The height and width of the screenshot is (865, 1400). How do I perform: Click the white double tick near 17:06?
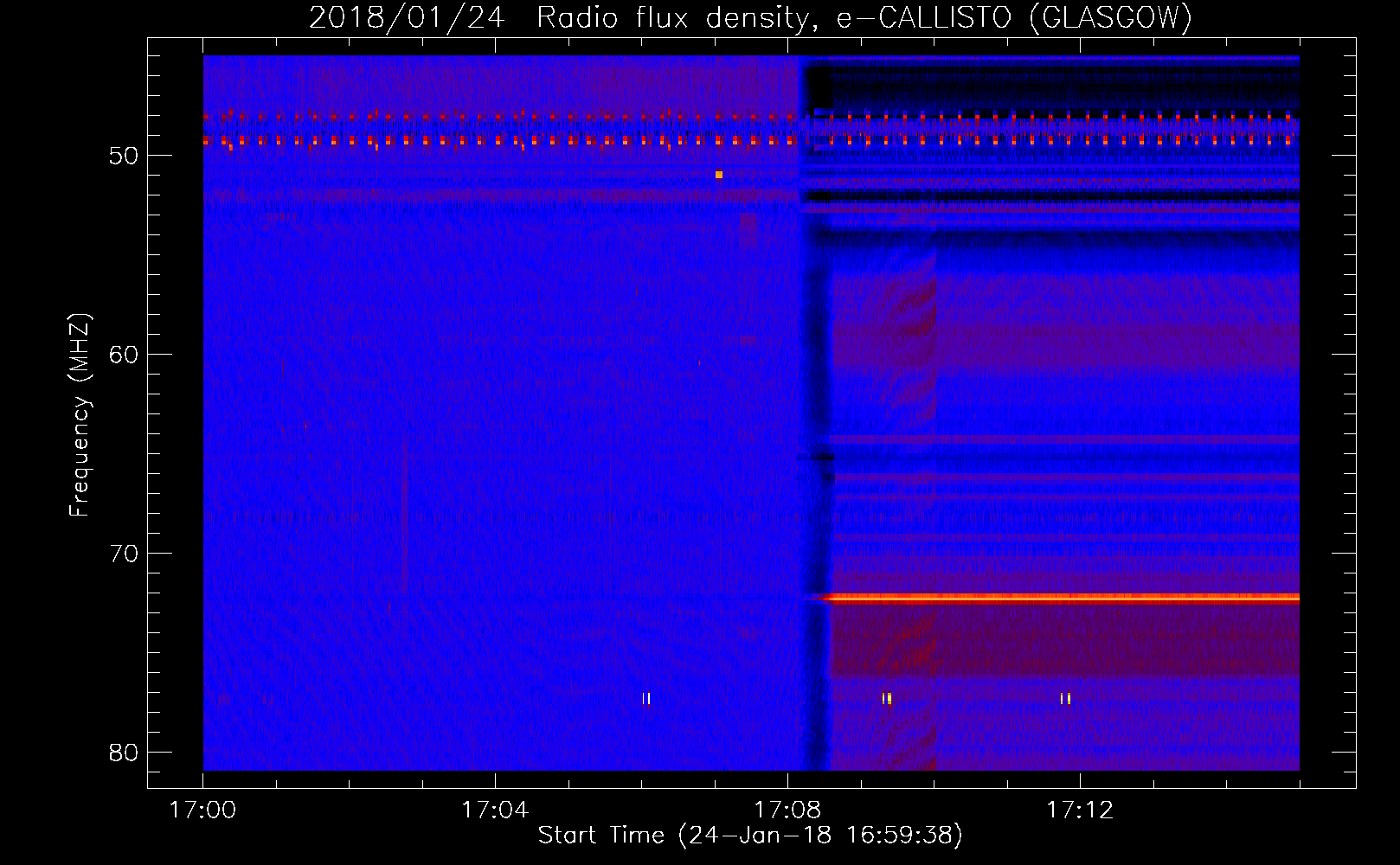[x=646, y=698]
